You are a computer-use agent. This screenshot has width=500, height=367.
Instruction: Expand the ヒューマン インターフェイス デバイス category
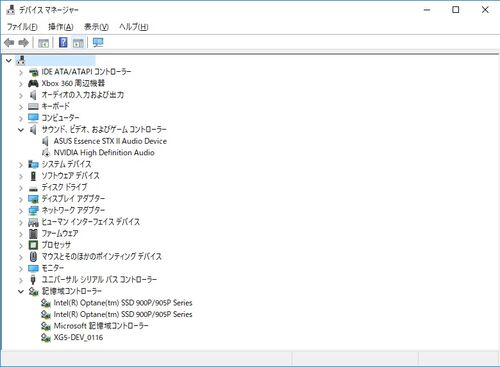[21, 222]
